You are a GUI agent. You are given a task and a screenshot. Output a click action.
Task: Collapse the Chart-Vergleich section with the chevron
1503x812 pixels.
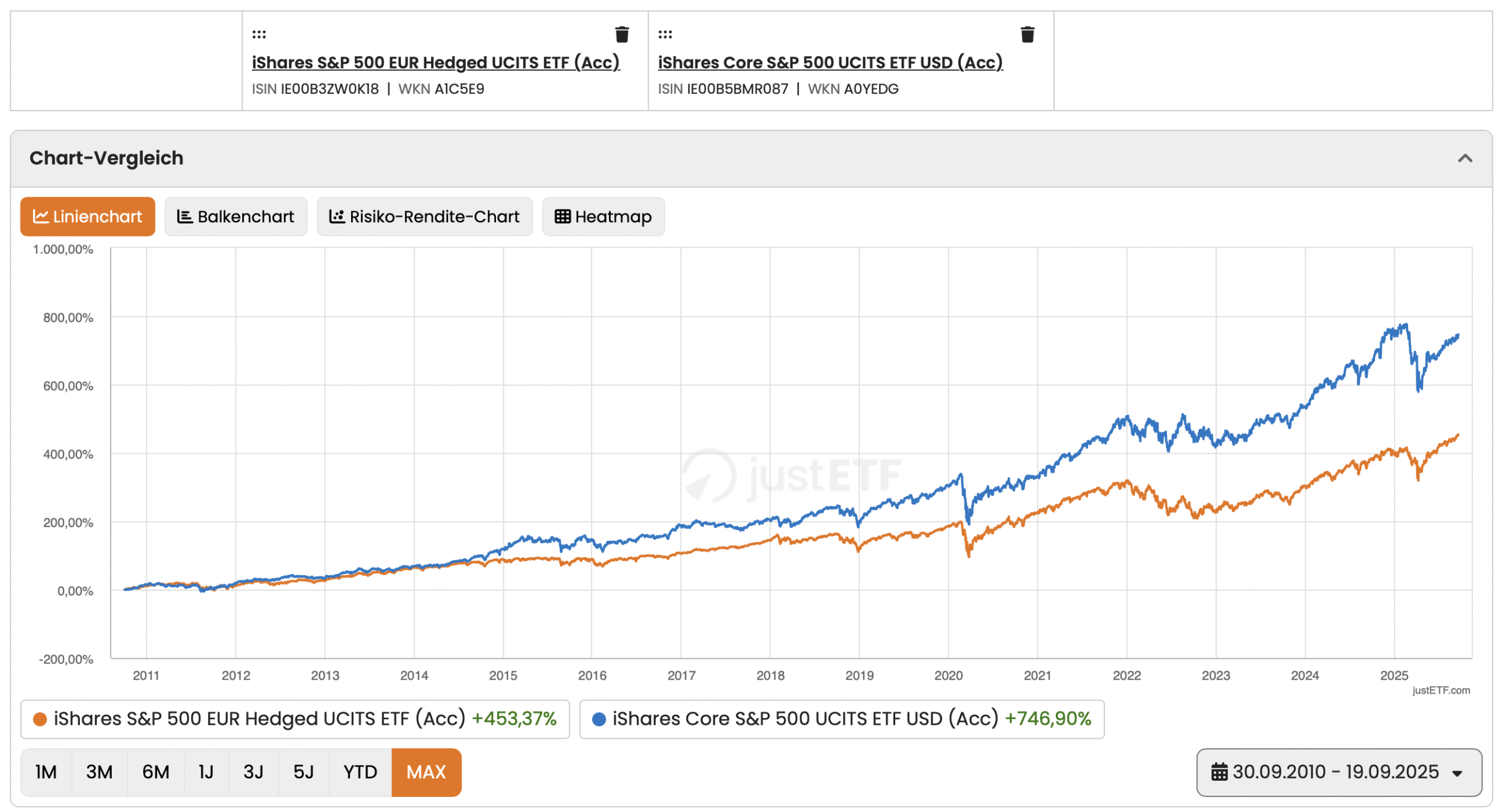click(x=1465, y=158)
